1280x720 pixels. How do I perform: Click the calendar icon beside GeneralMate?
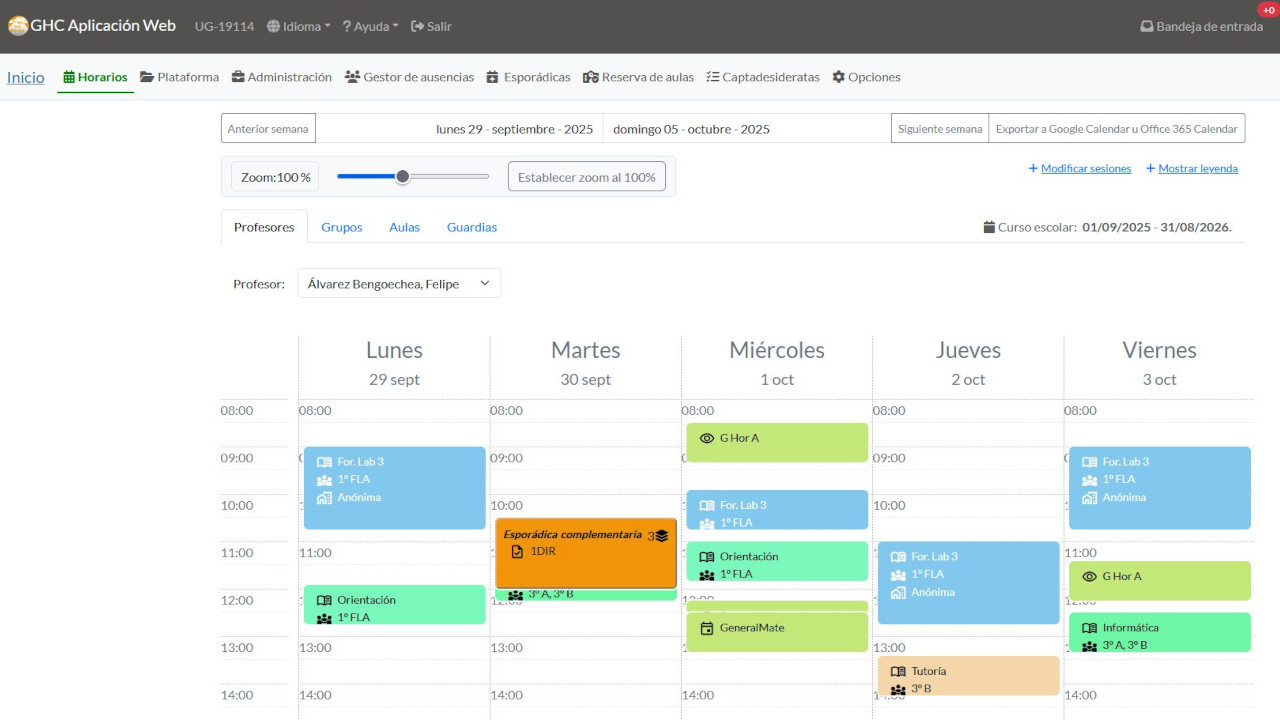(x=707, y=628)
